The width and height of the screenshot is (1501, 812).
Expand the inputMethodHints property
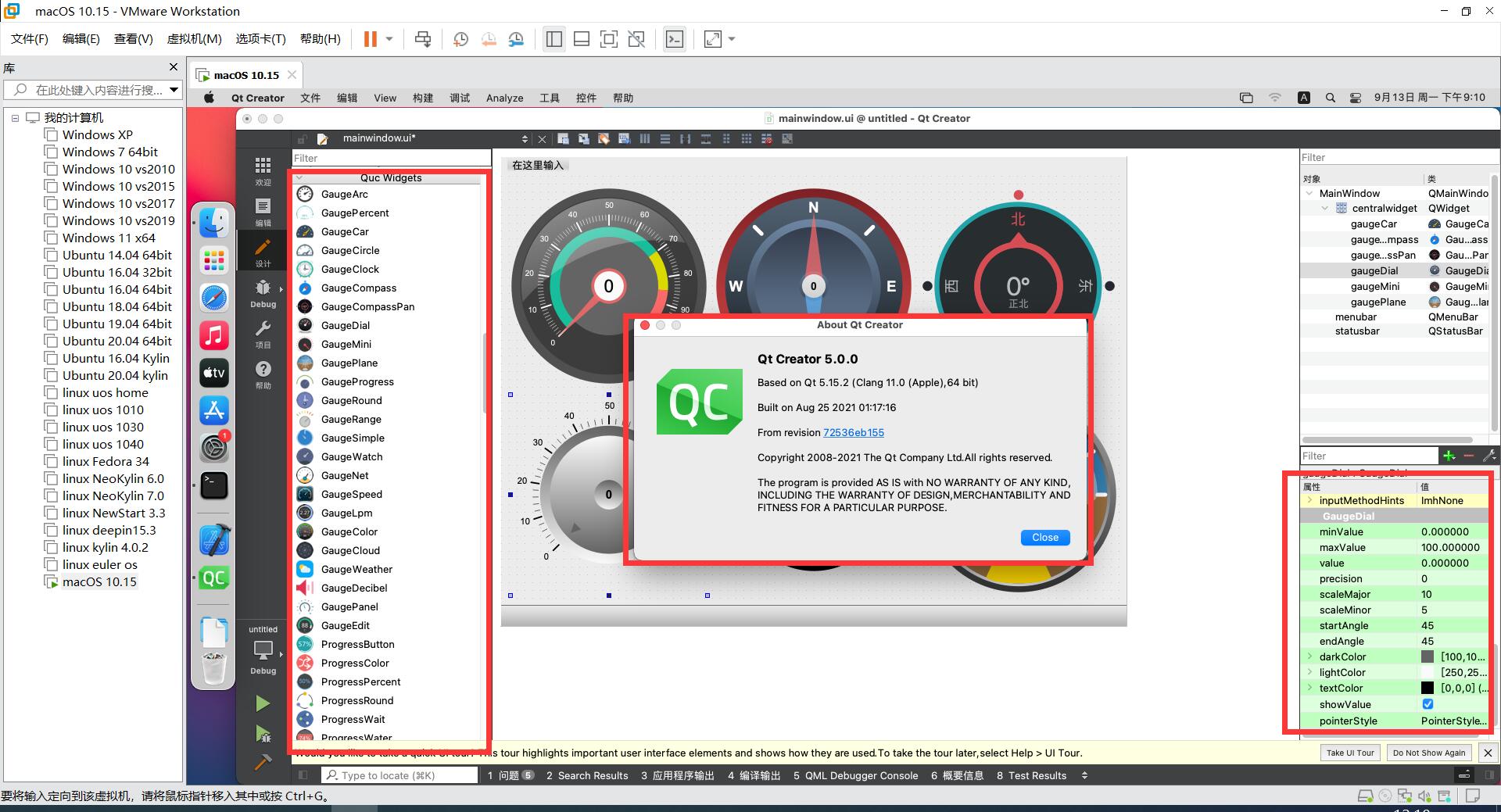coord(1310,500)
